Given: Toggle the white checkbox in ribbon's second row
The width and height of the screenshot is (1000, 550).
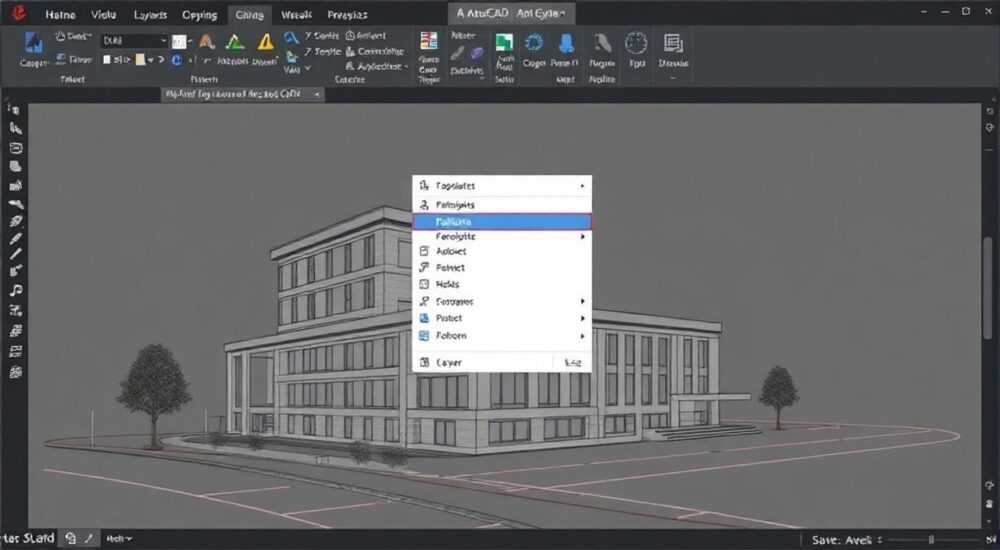Looking at the screenshot, I should (x=107, y=60).
